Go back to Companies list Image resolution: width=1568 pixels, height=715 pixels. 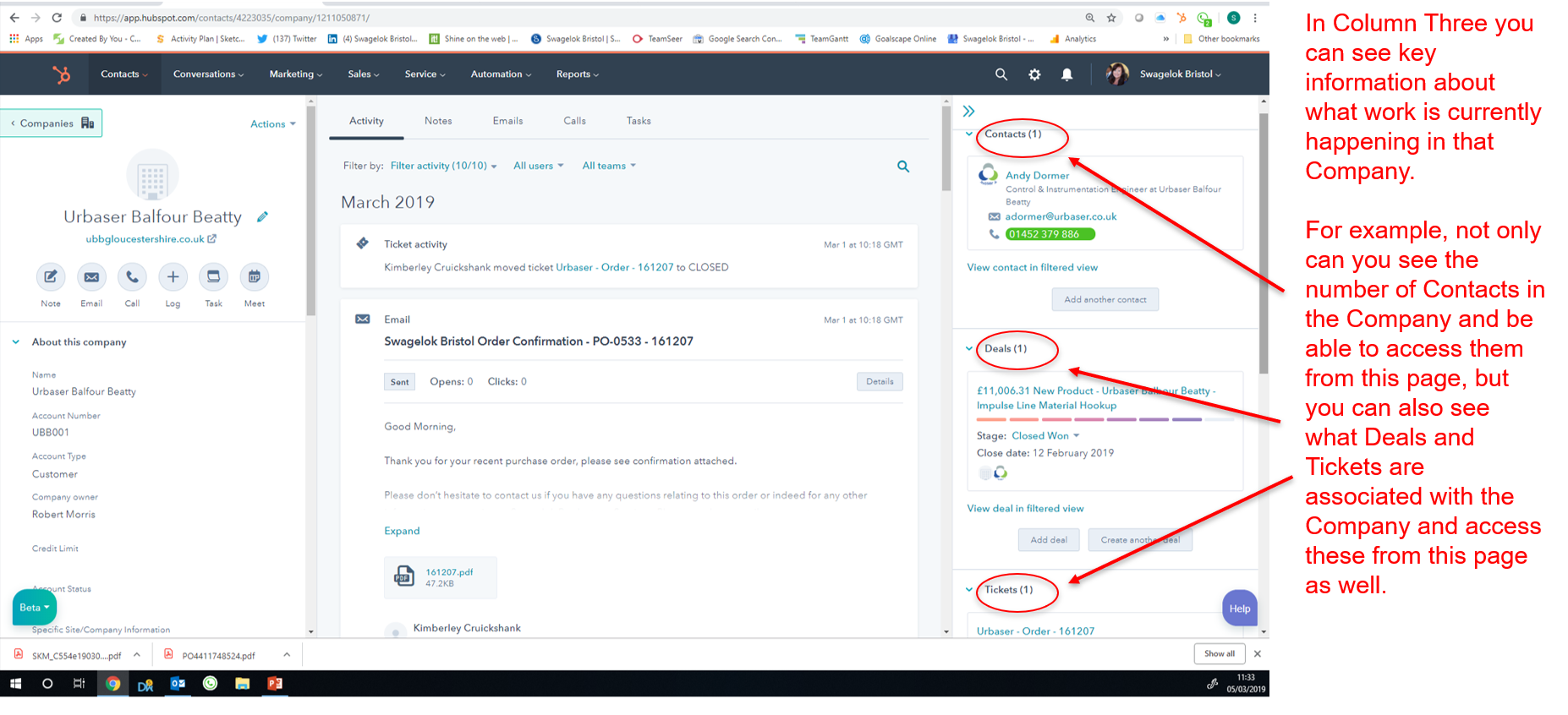52,123
